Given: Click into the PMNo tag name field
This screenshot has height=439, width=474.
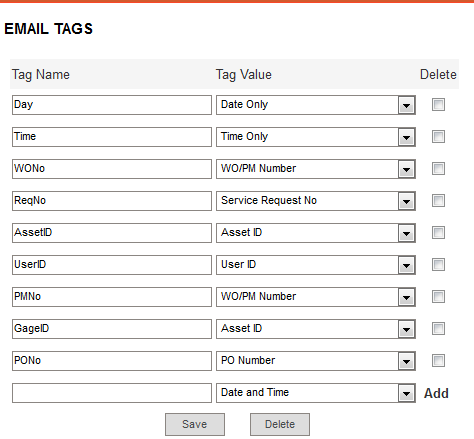Looking at the screenshot, I should (x=112, y=297).
